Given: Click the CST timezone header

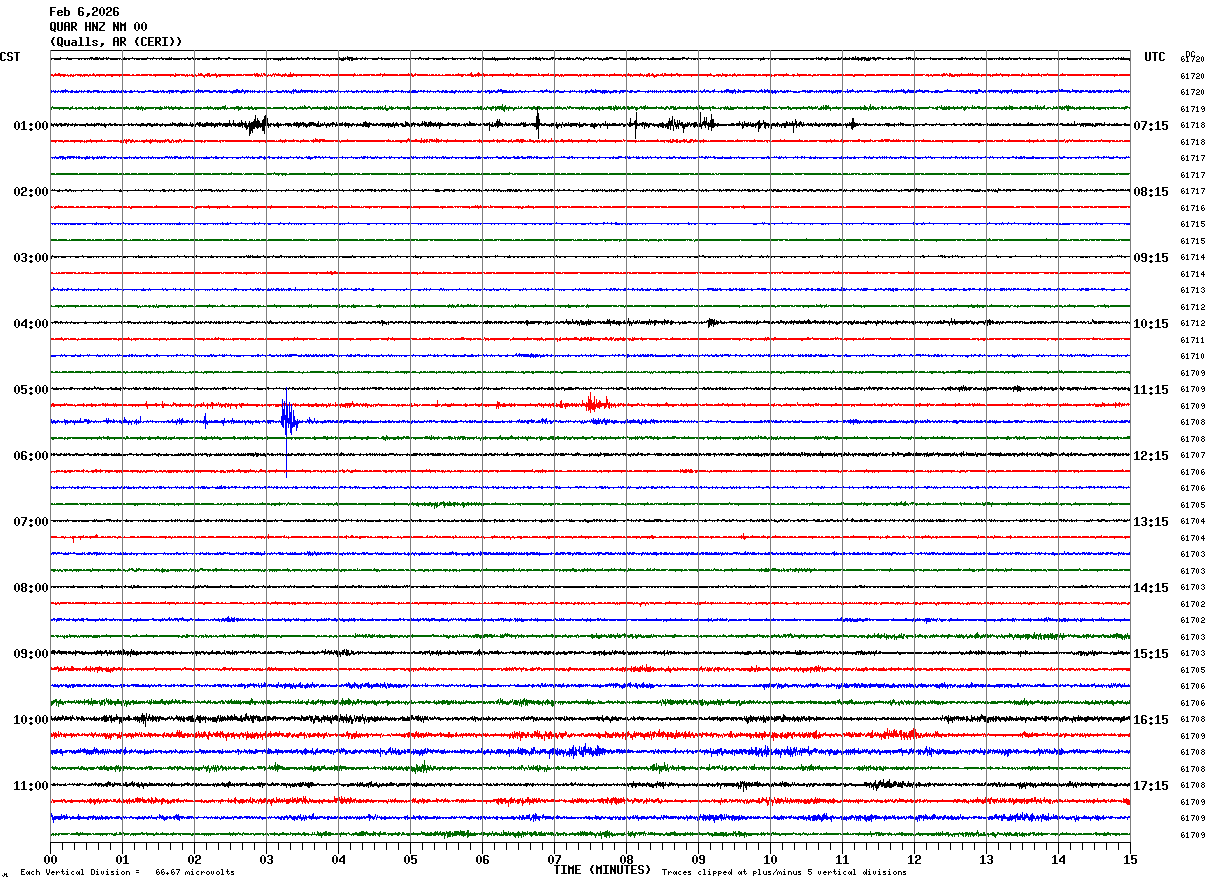Looking at the screenshot, I should (x=10, y=57).
